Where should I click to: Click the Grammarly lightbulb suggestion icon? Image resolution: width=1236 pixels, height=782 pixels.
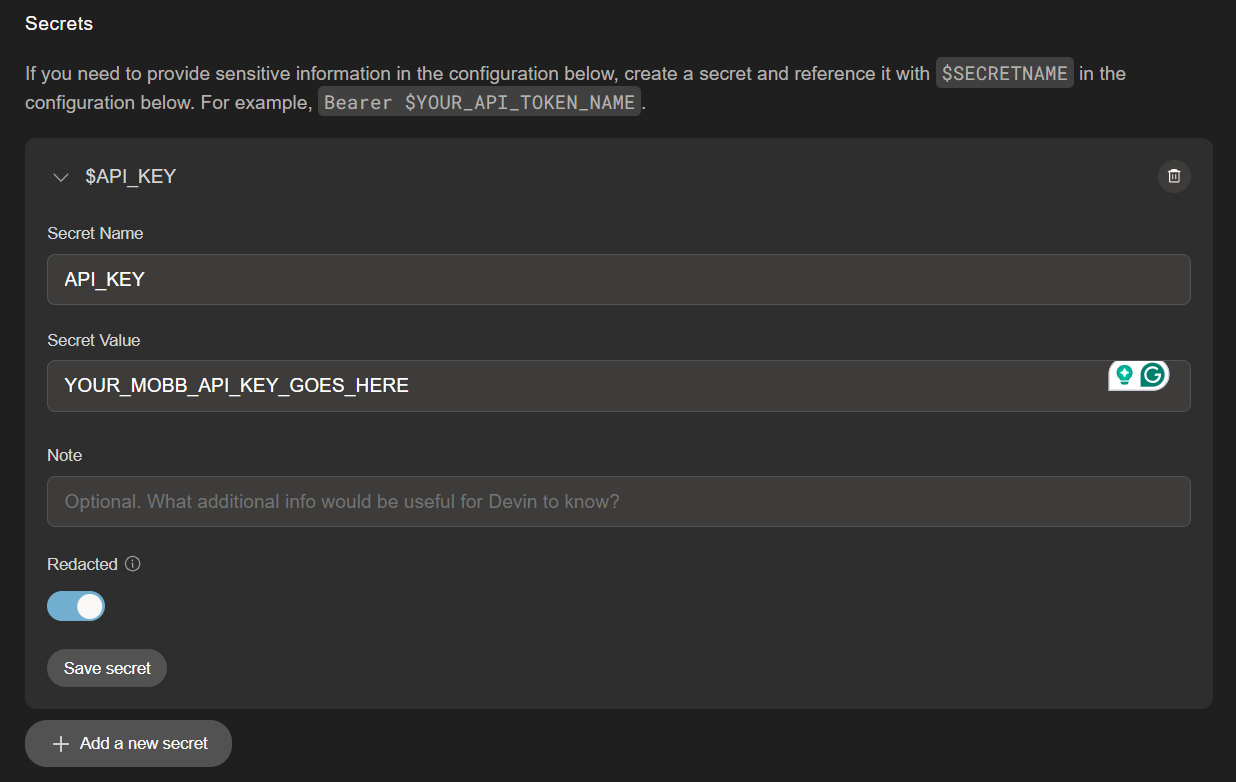1124,375
